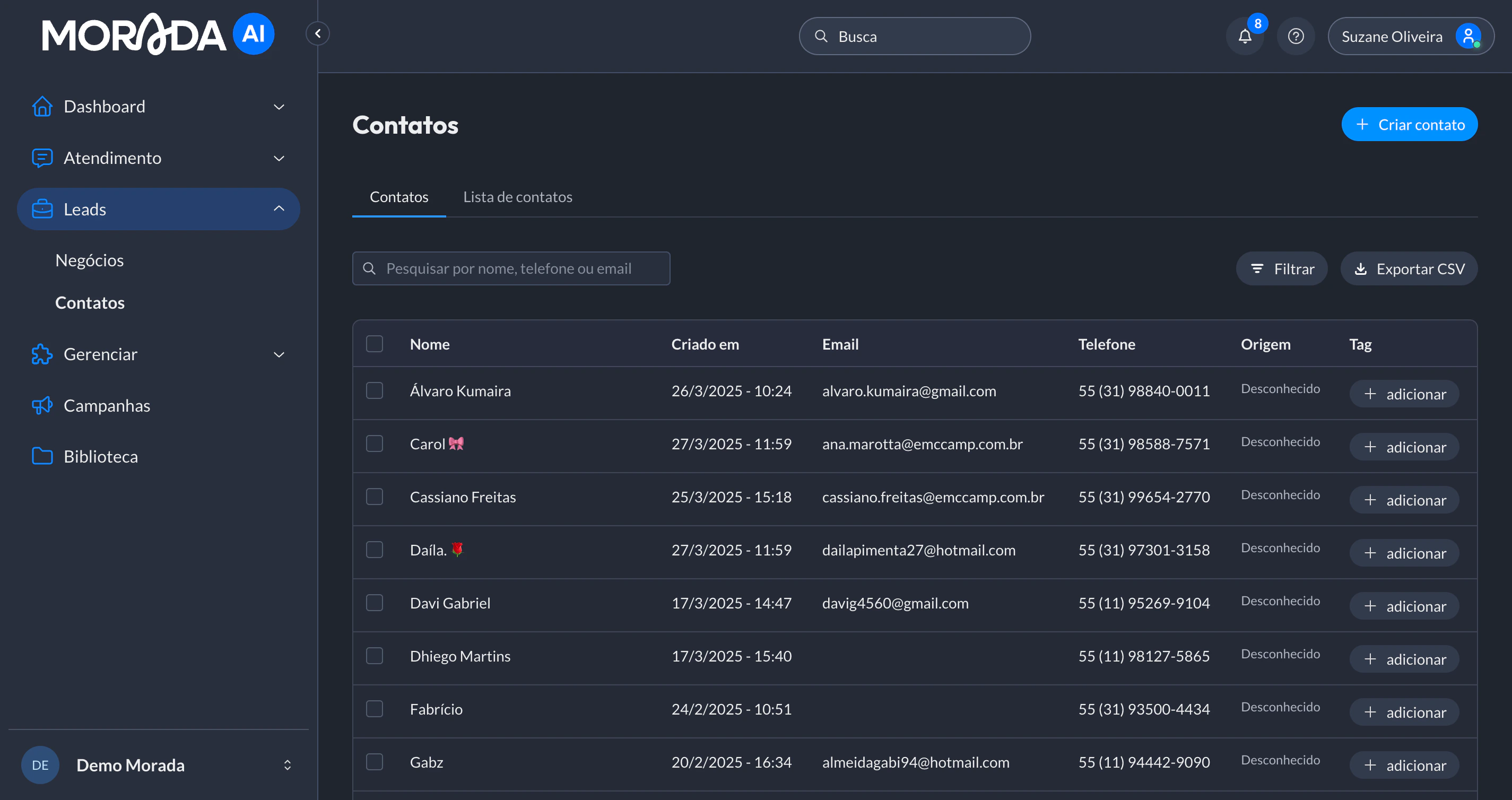Click the Campanhas megaphone icon

pos(42,406)
